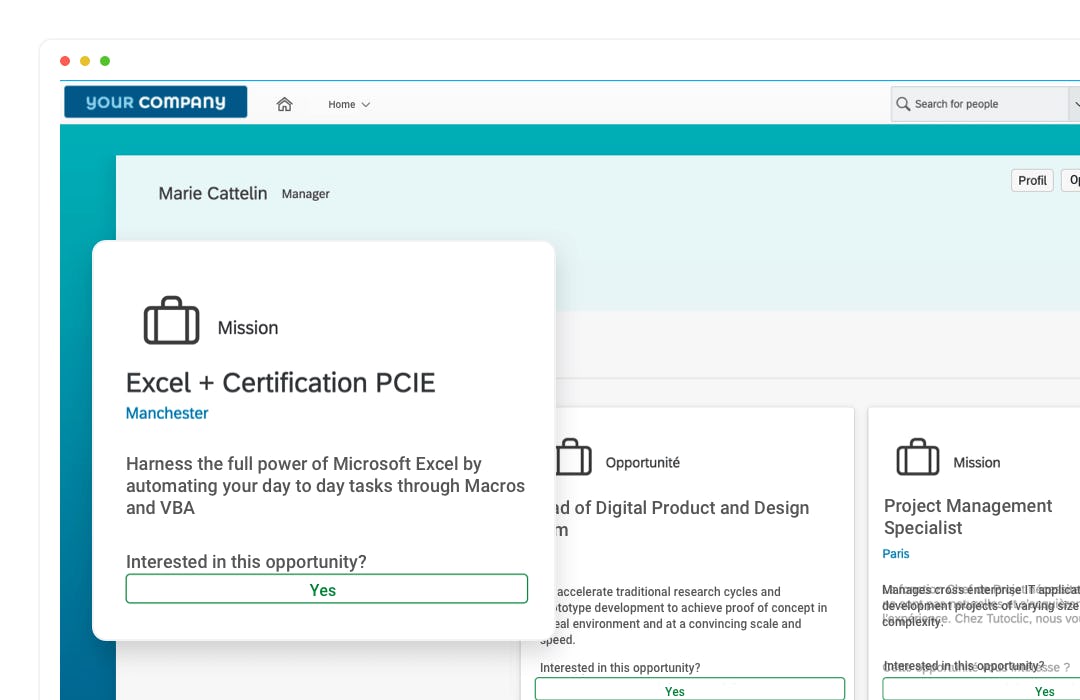This screenshot has height=700, width=1080.
Task: Click the Mission label on Excel card
Action: [248, 328]
